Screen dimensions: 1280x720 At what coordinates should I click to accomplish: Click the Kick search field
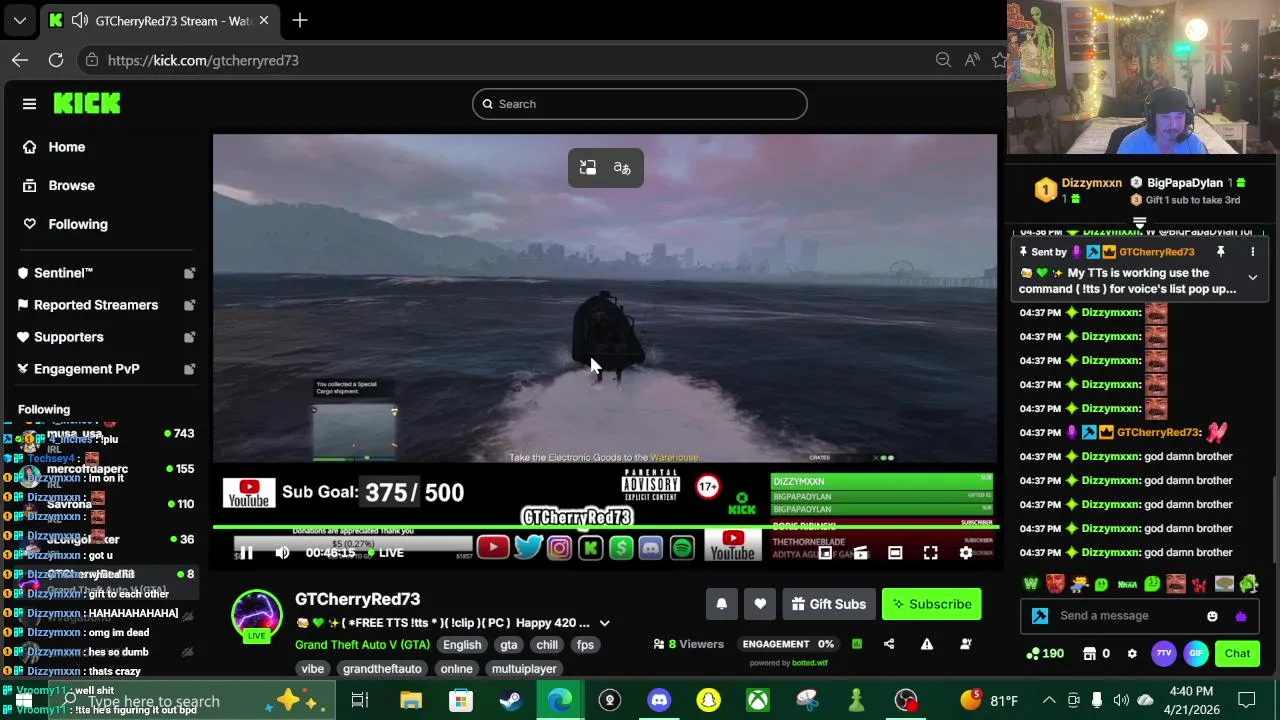[x=639, y=104]
